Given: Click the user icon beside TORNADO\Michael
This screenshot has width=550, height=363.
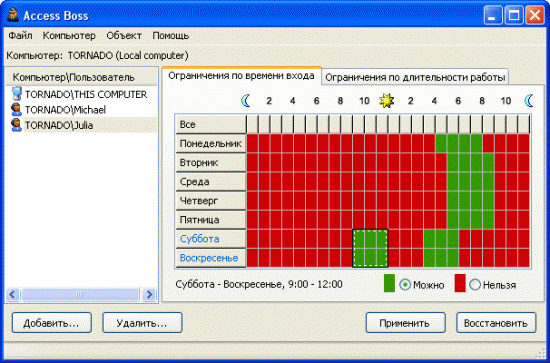Looking at the screenshot, I should (16, 110).
